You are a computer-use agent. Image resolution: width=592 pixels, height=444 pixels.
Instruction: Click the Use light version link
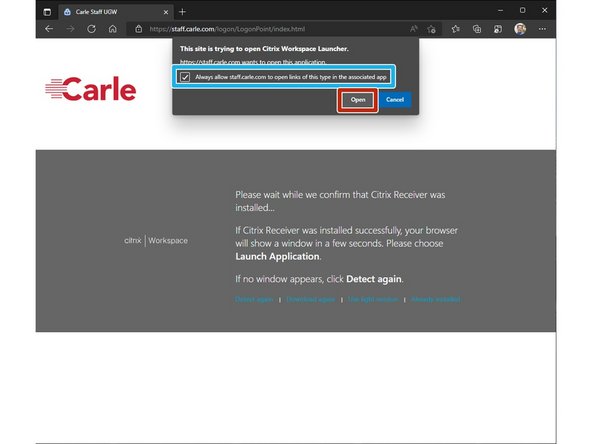(373, 299)
